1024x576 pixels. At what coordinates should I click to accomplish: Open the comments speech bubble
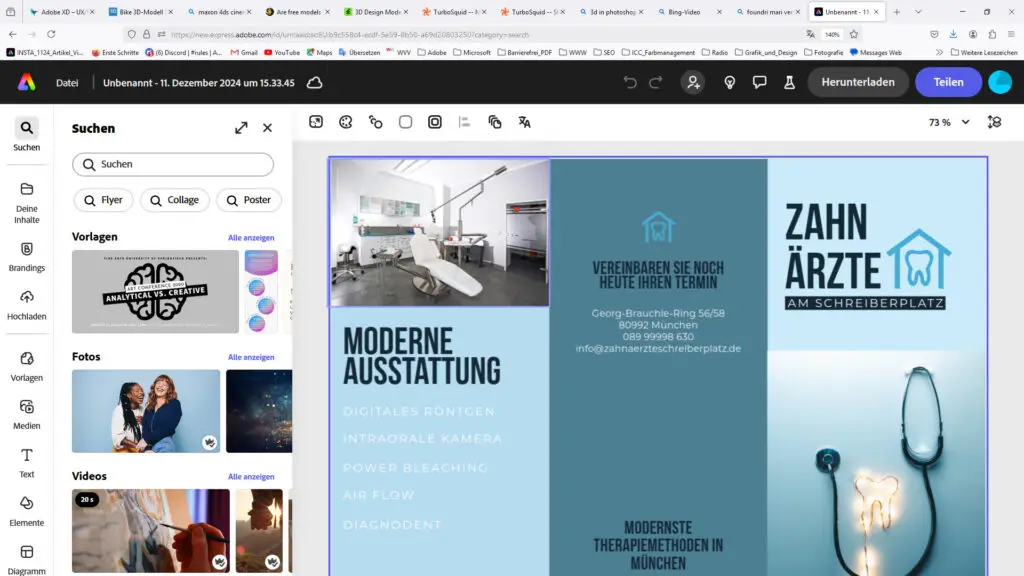760,82
